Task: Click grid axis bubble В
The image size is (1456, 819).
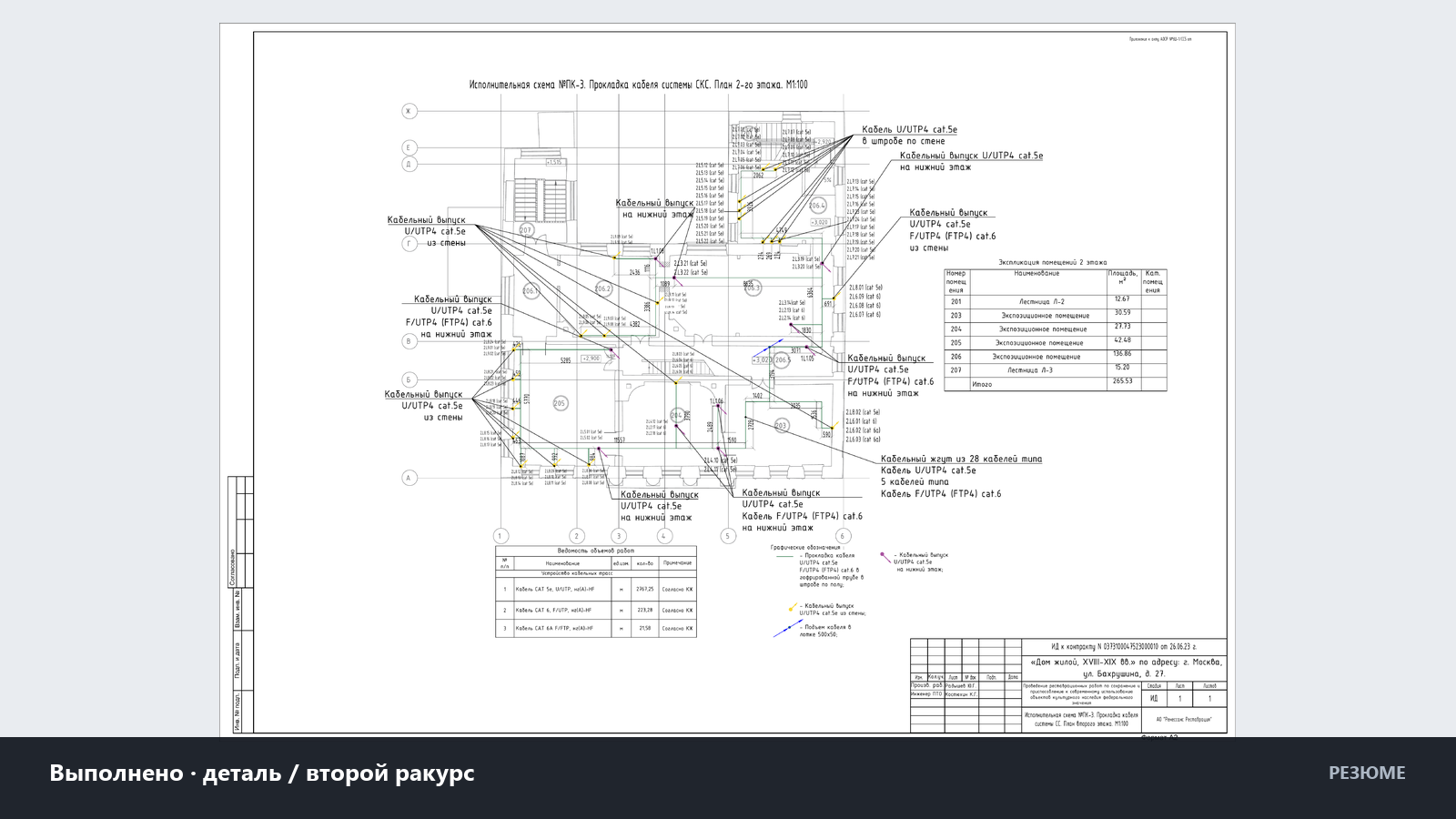Action: coord(409,341)
